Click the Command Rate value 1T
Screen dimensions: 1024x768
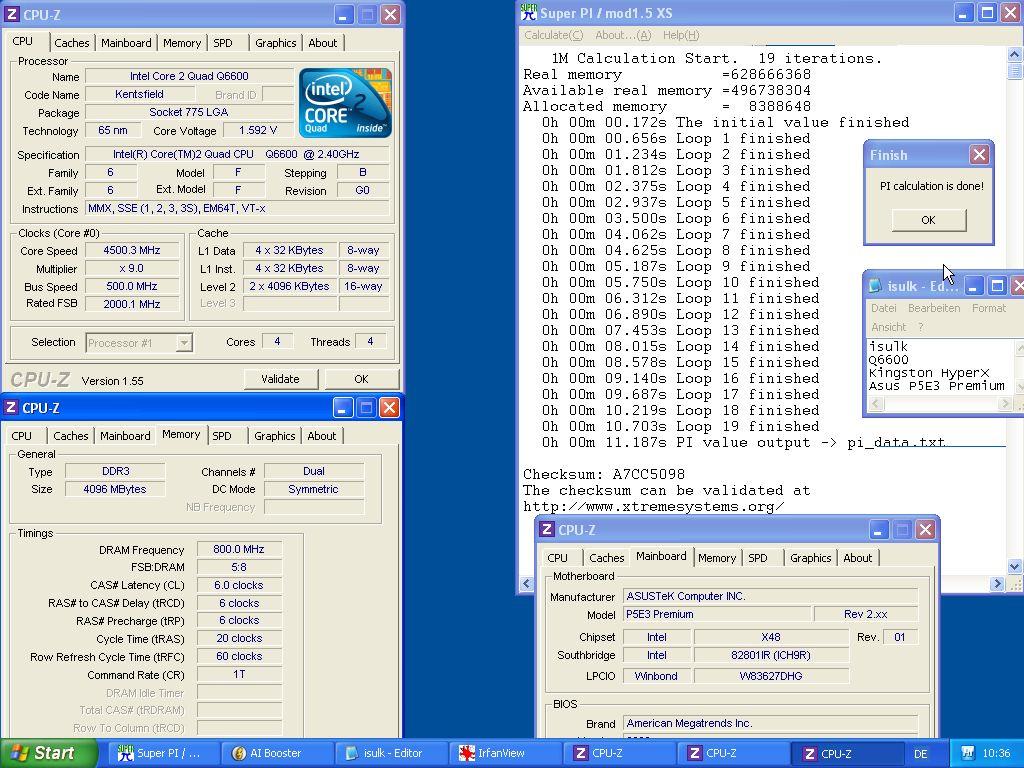[239, 675]
